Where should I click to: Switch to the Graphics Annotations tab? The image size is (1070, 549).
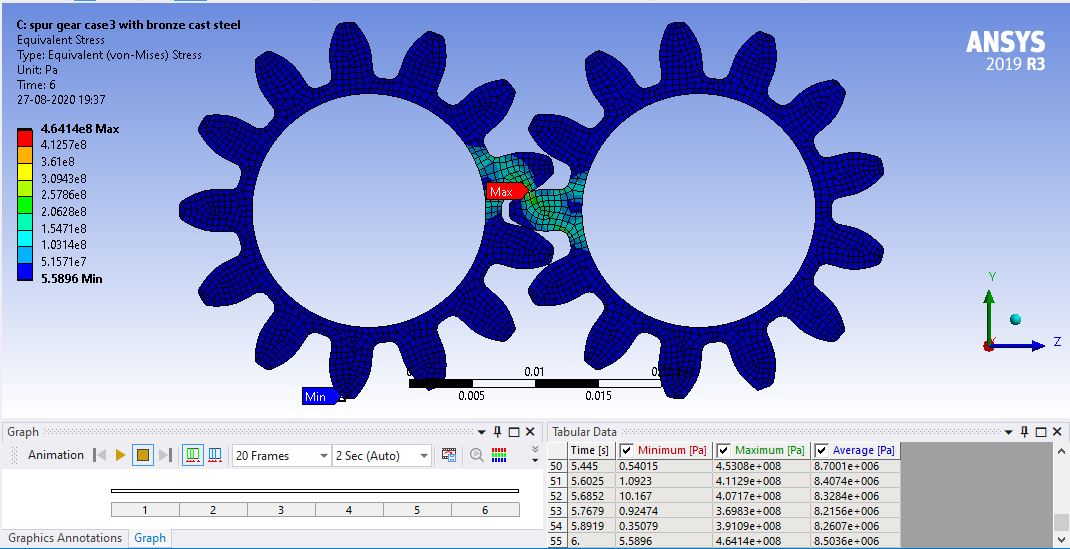(x=65, y=538)
